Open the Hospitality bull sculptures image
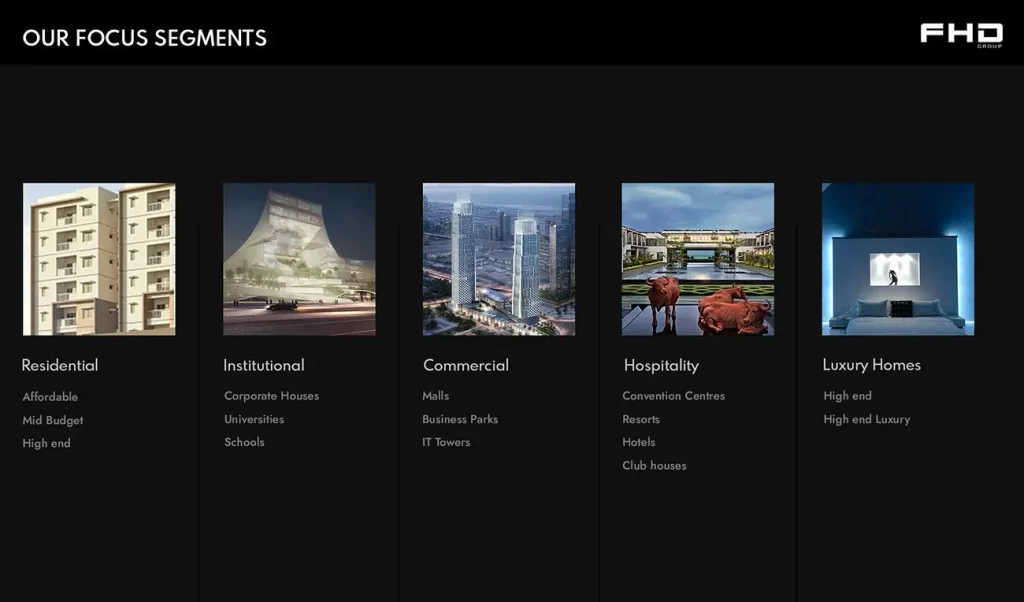Screen dimensions: 1024x602 coord(697,259)
